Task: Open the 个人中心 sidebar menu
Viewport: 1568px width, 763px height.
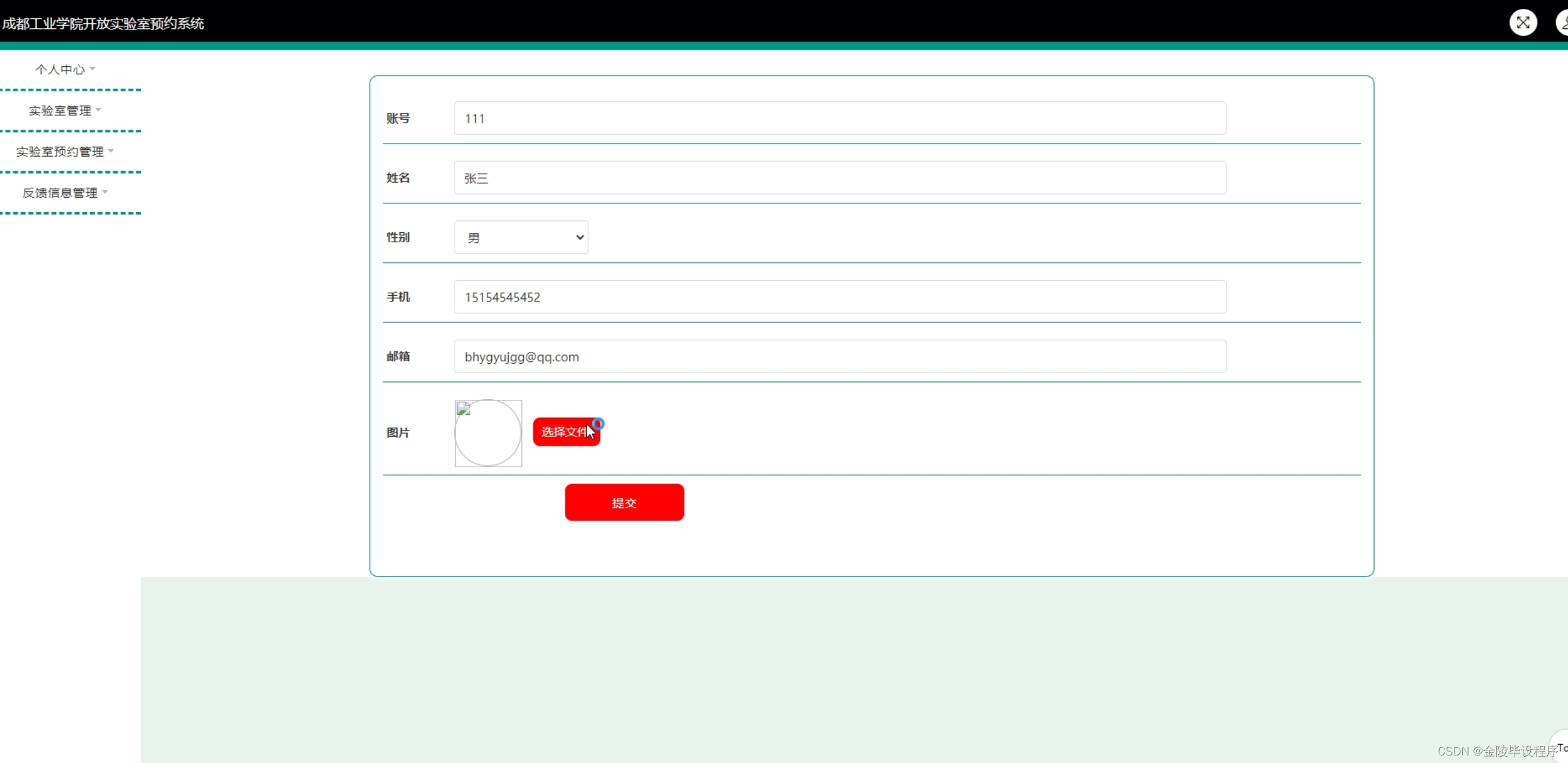Action: (59, 69)
